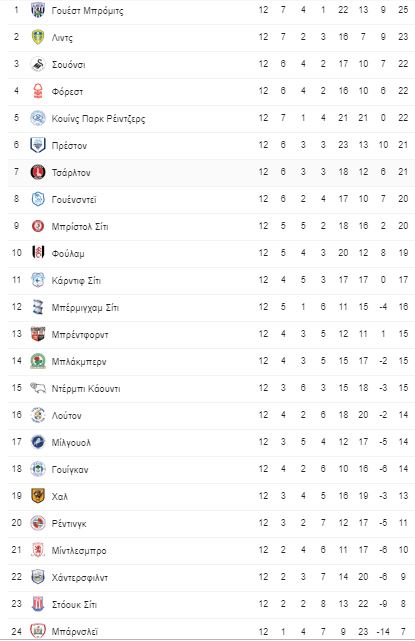Select the Γουένσντεϊ row in standings
Screen dimensions: 415x641
pos(211,199)
